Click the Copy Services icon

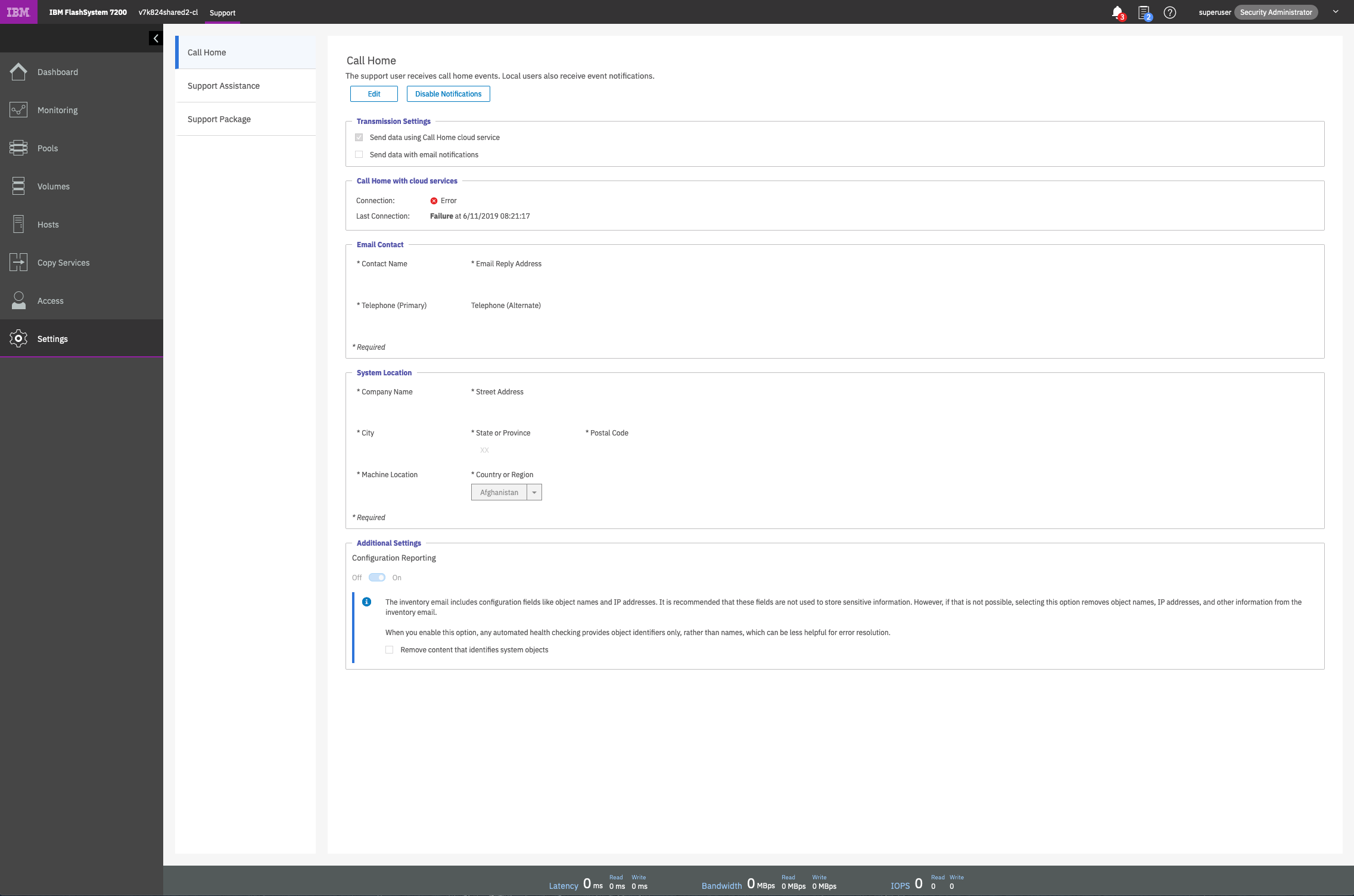[18, 262]
